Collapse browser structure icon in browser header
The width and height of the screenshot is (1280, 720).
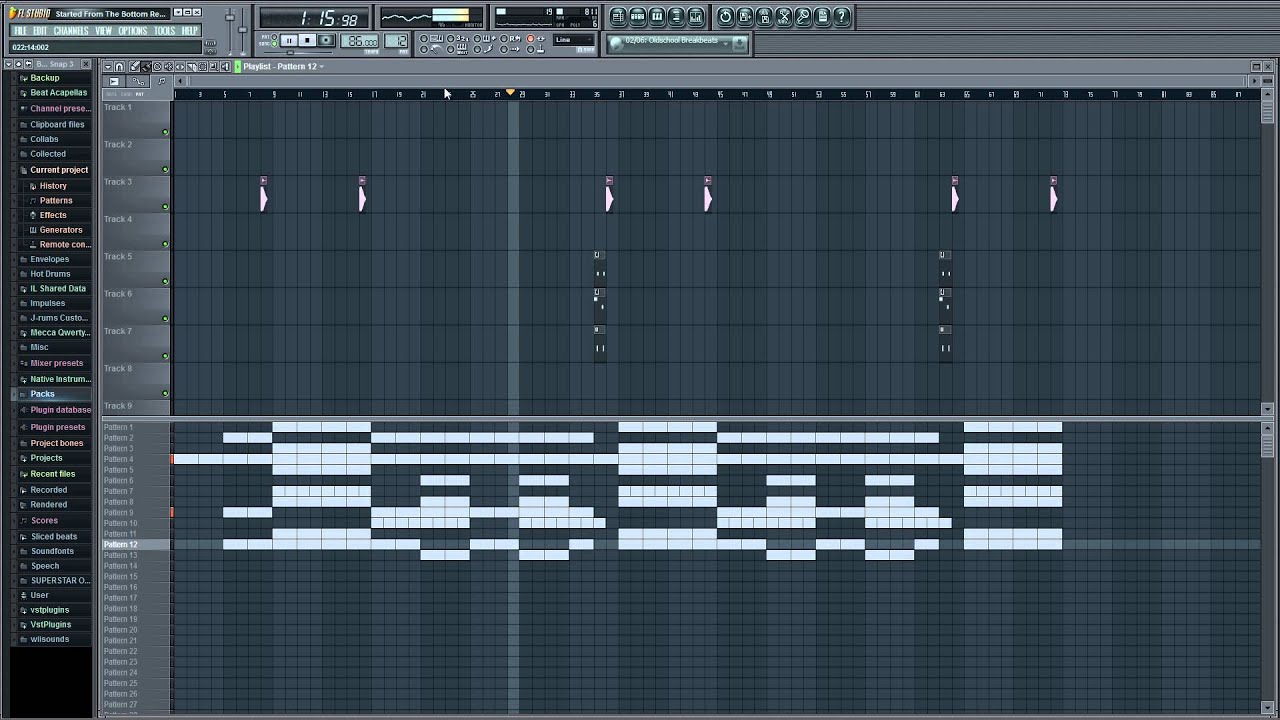(x=16, y=64)
